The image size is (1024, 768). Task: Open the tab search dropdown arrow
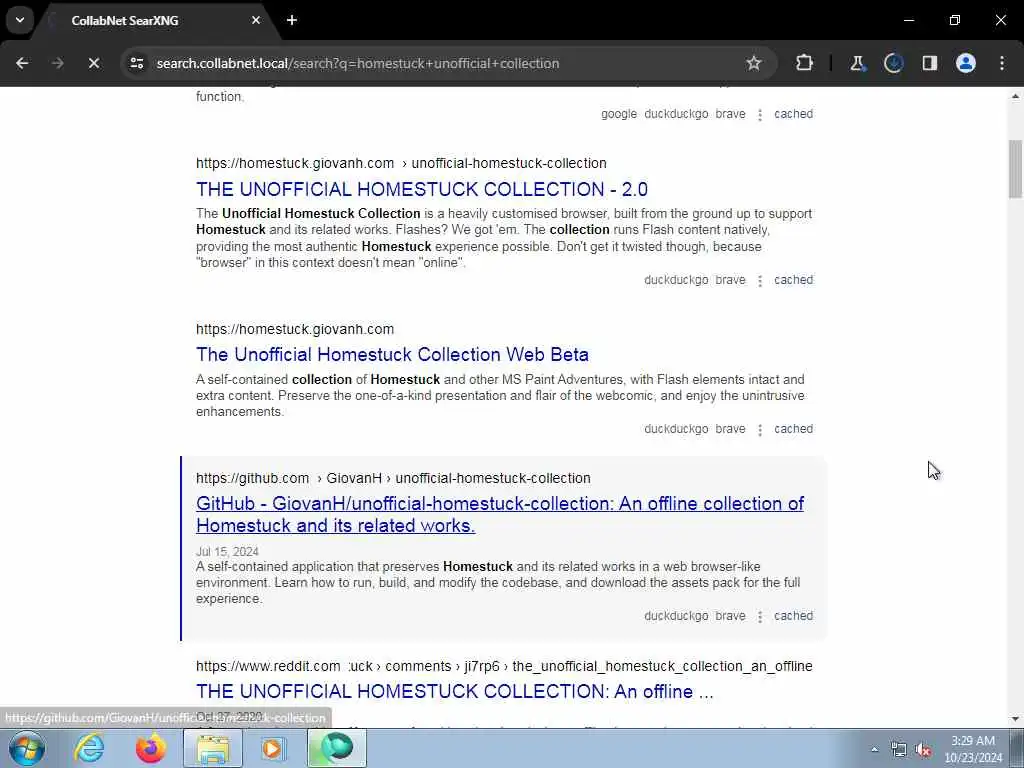pos(20,20)
